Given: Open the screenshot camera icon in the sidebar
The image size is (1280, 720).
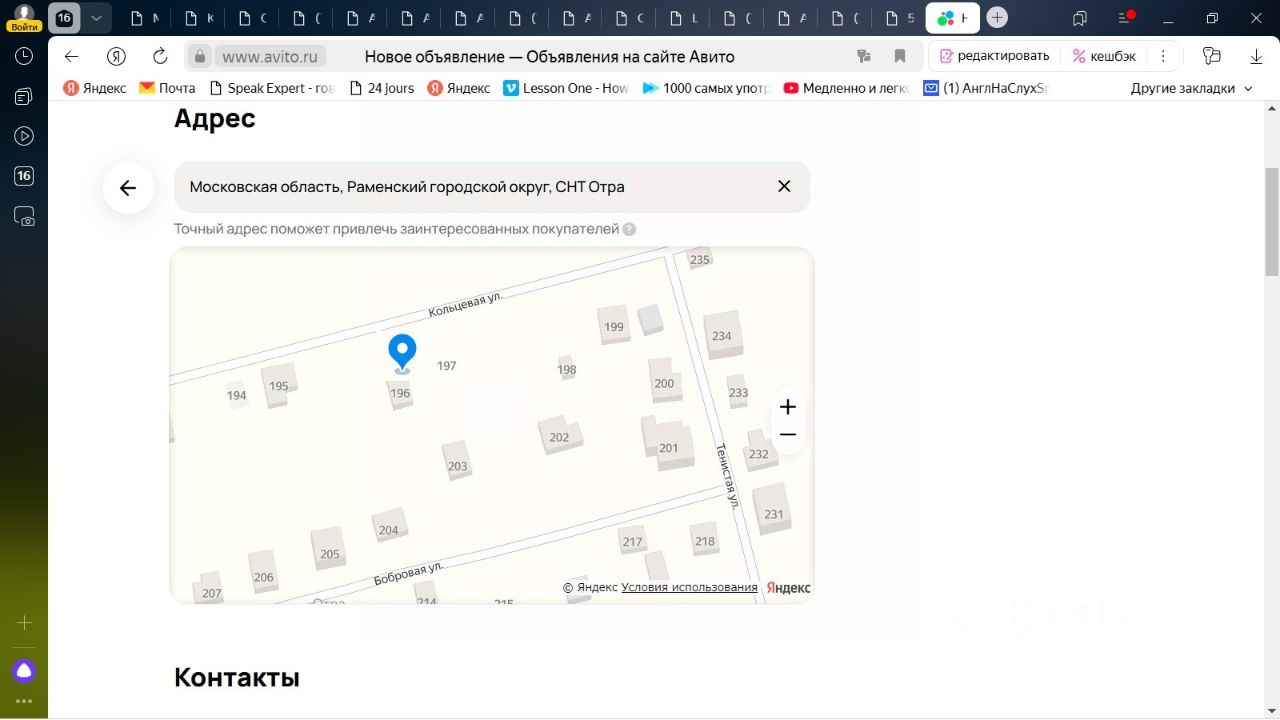Looking at the screenshot, I should click(24, 216).
